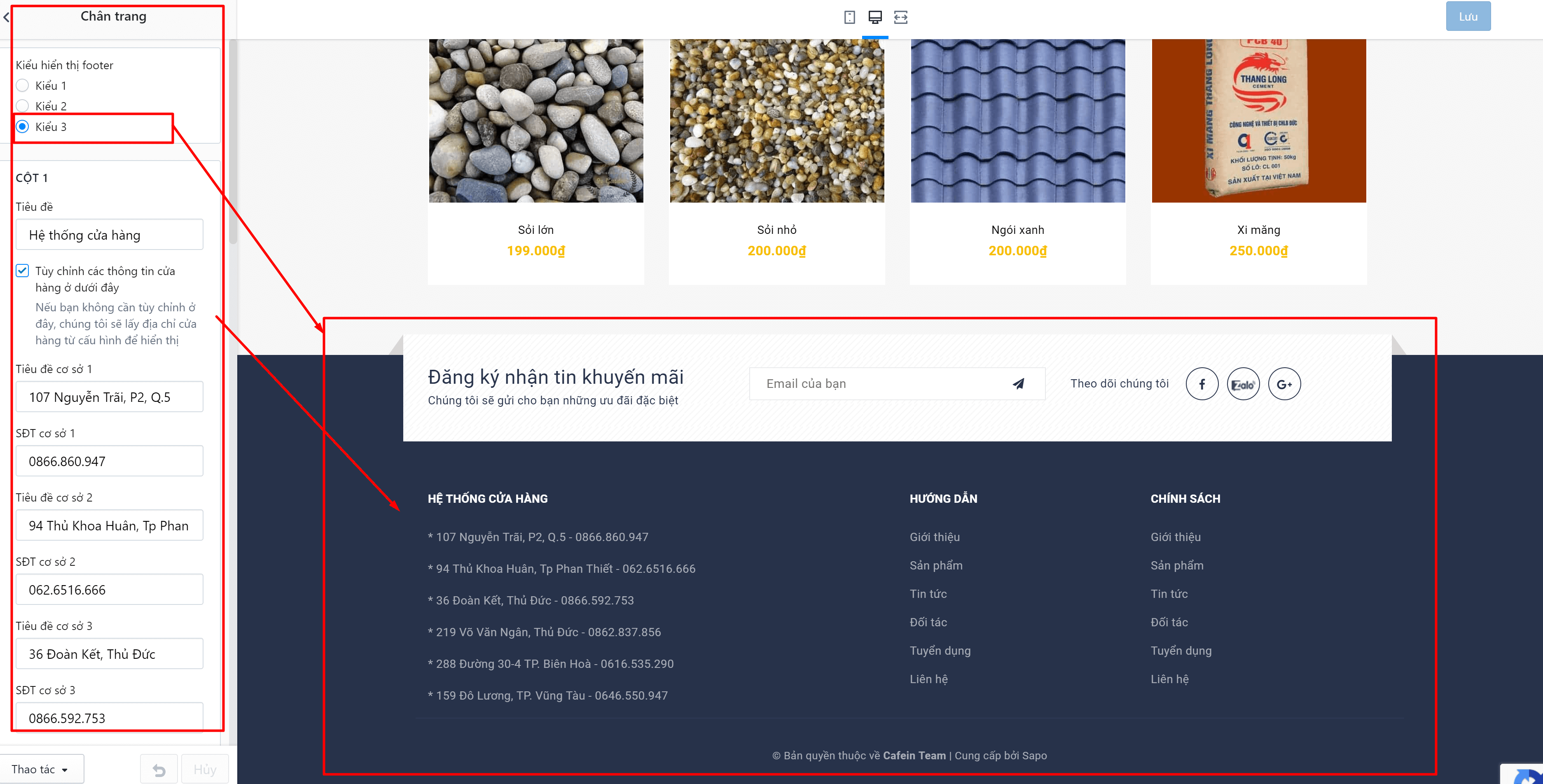Open Sản phẩm under Hướng dẫn
The height and width of the screenshot is (784, 1543).
click(x=936, y=565)
